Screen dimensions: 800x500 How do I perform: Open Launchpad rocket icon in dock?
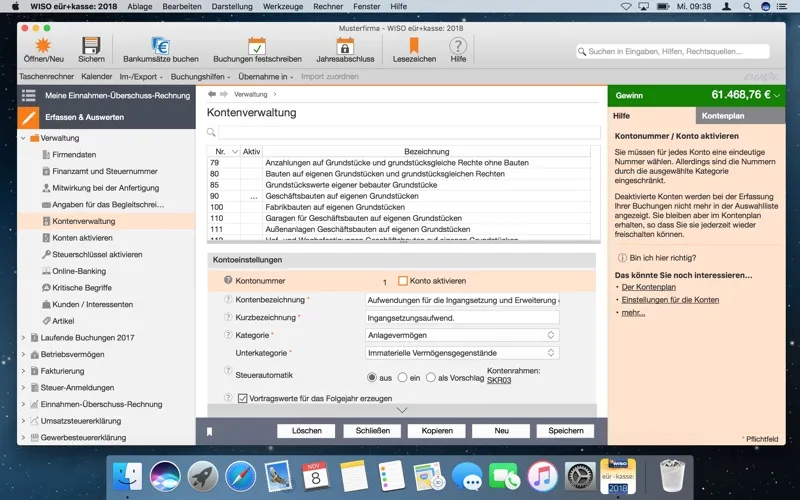click(203, 476)
